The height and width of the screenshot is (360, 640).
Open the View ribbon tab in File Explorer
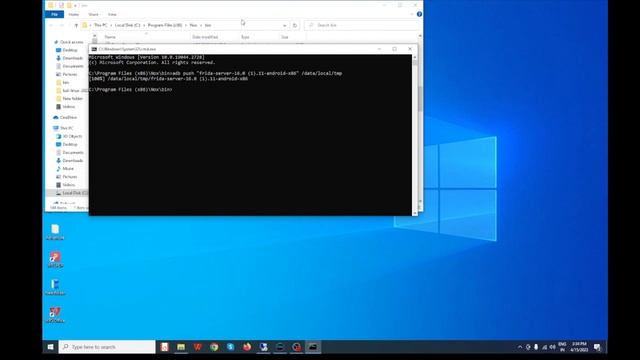point(112,14)
